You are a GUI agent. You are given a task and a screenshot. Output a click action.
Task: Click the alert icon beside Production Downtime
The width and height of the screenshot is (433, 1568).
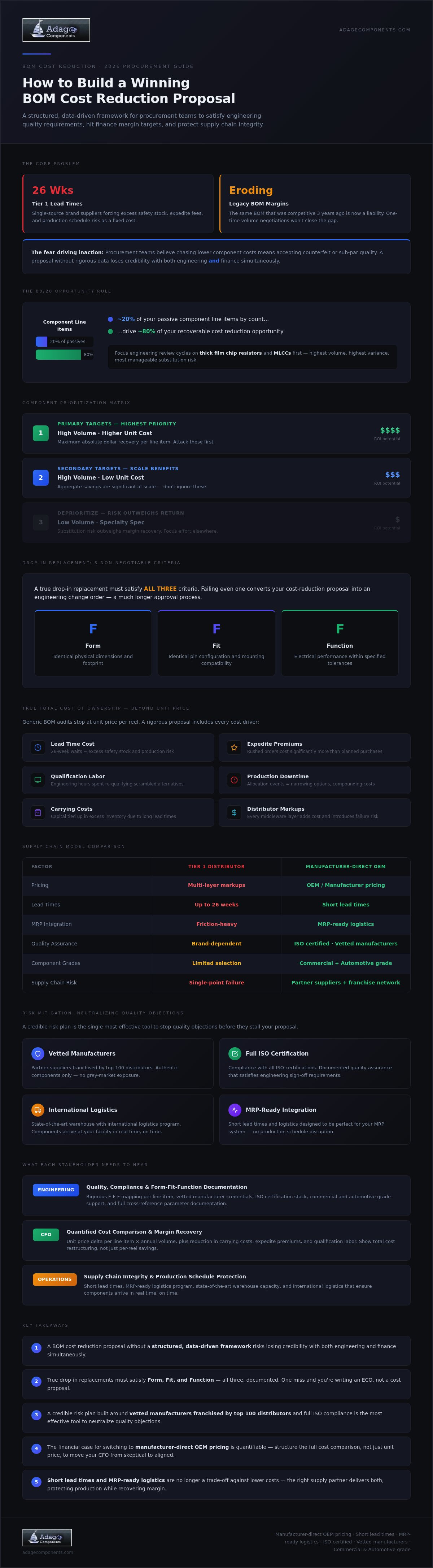point(234,780)
